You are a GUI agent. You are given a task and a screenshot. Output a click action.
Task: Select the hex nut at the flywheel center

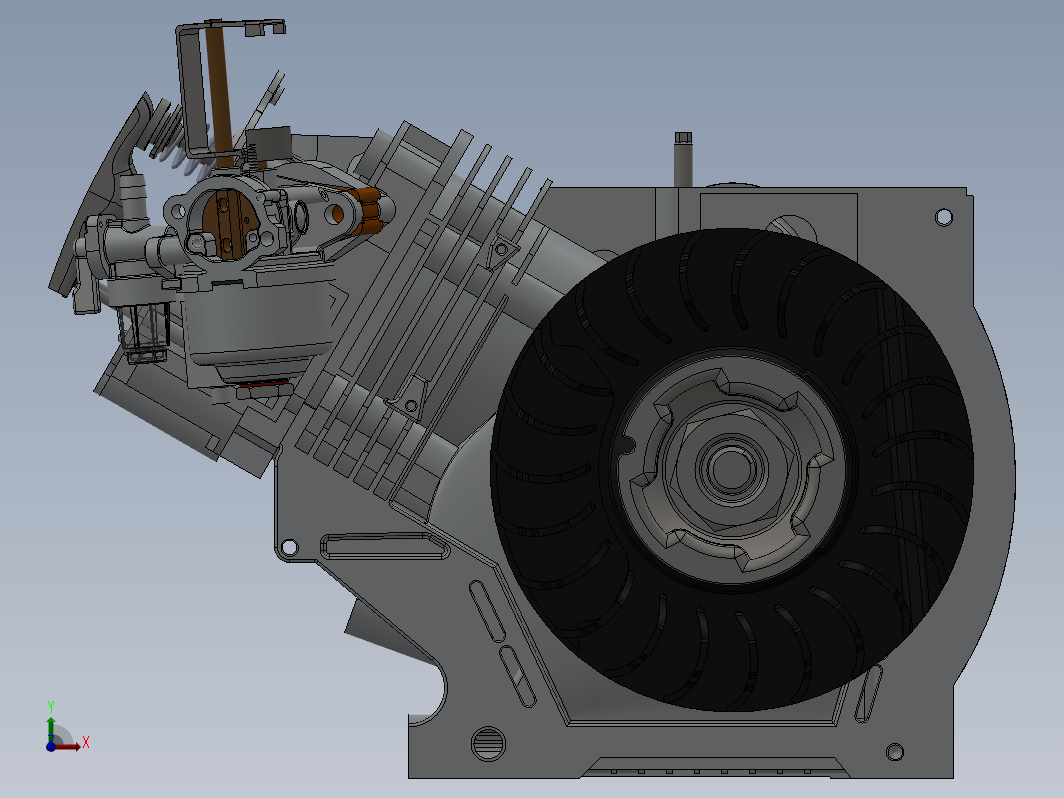(732, 470)
